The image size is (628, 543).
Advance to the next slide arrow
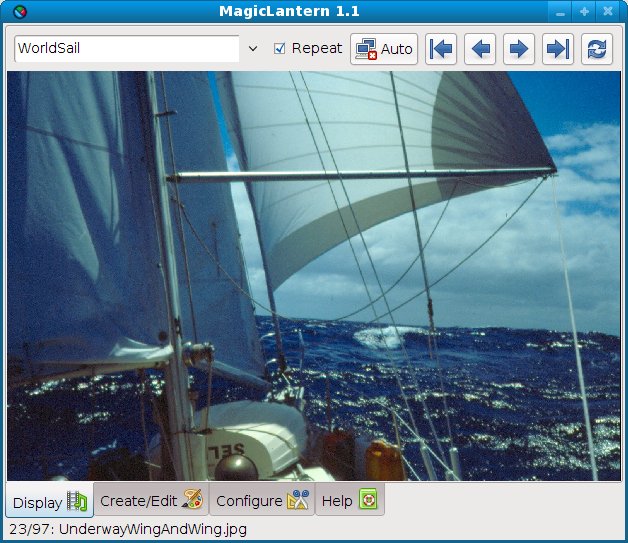click(x=518, y=49)
